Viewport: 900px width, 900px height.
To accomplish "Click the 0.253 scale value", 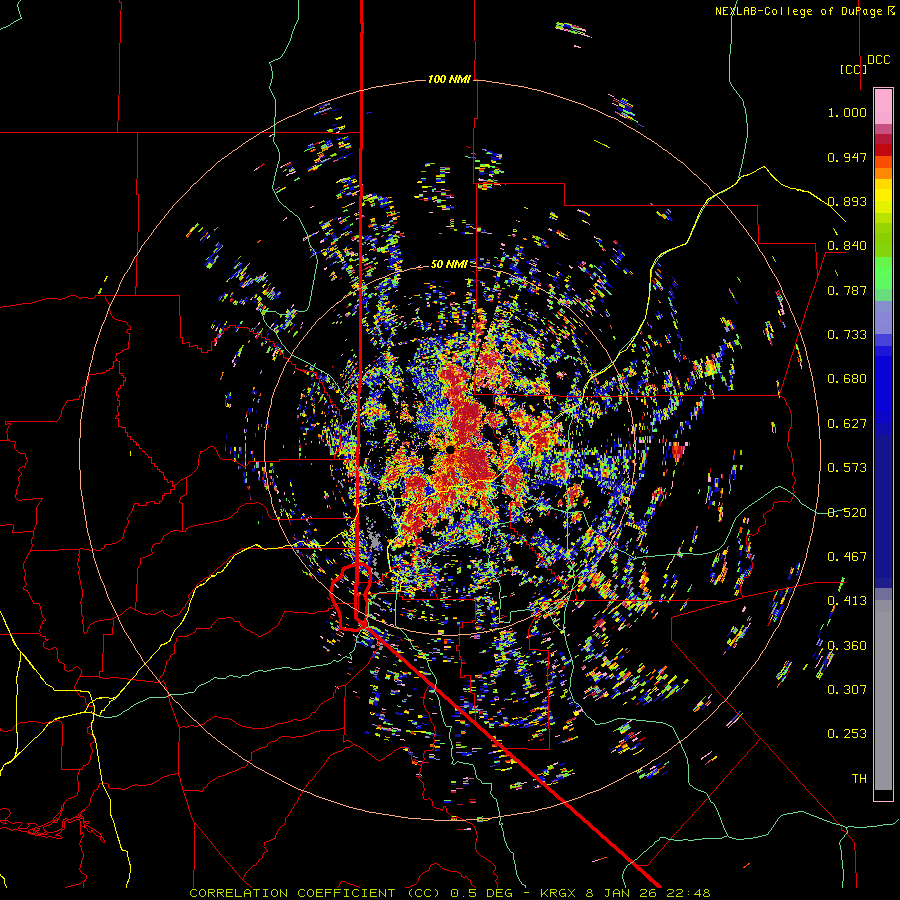I will point(847,734).
